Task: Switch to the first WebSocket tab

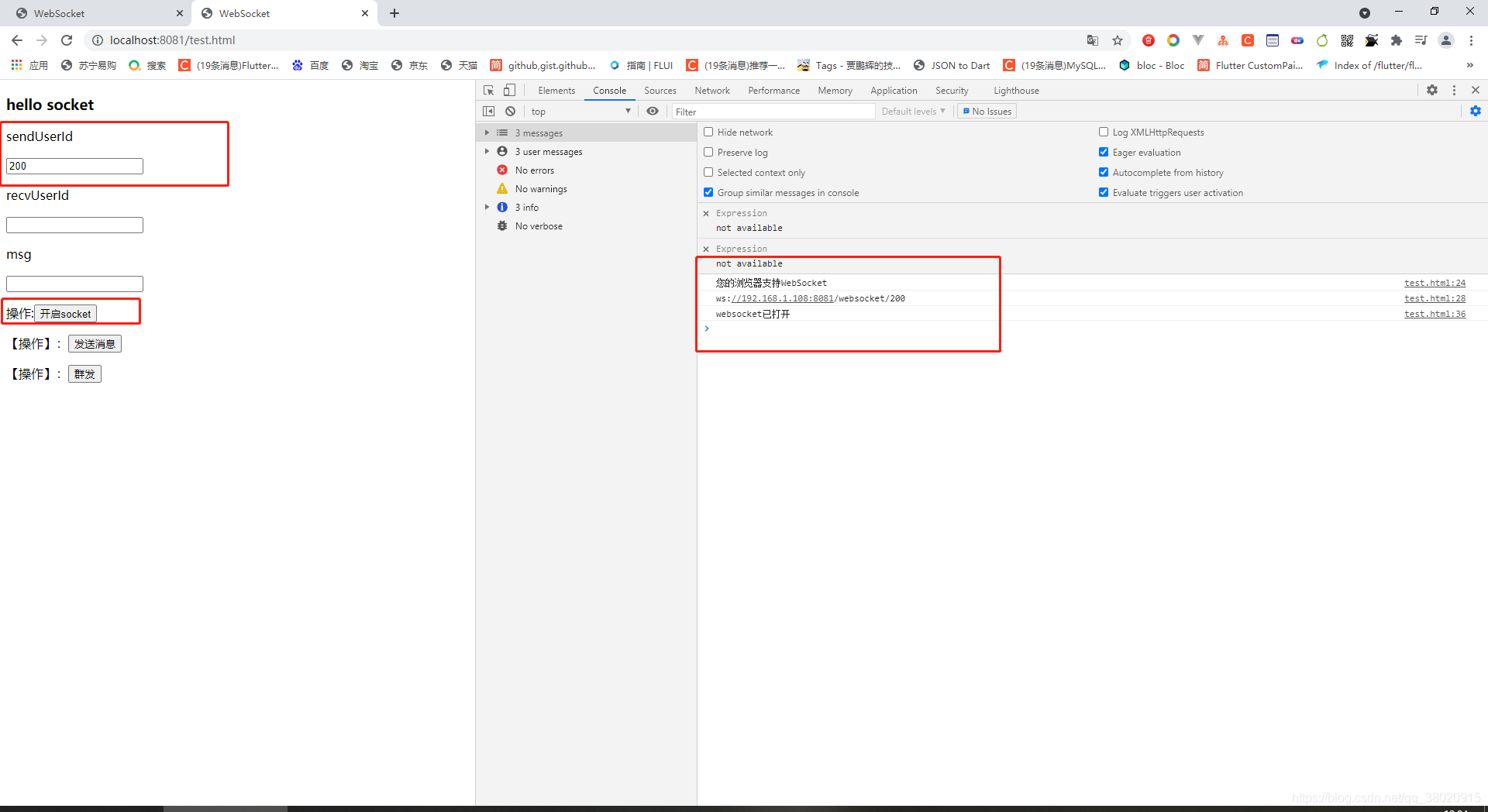Action: pyautogui.click(x=97, y=13)
